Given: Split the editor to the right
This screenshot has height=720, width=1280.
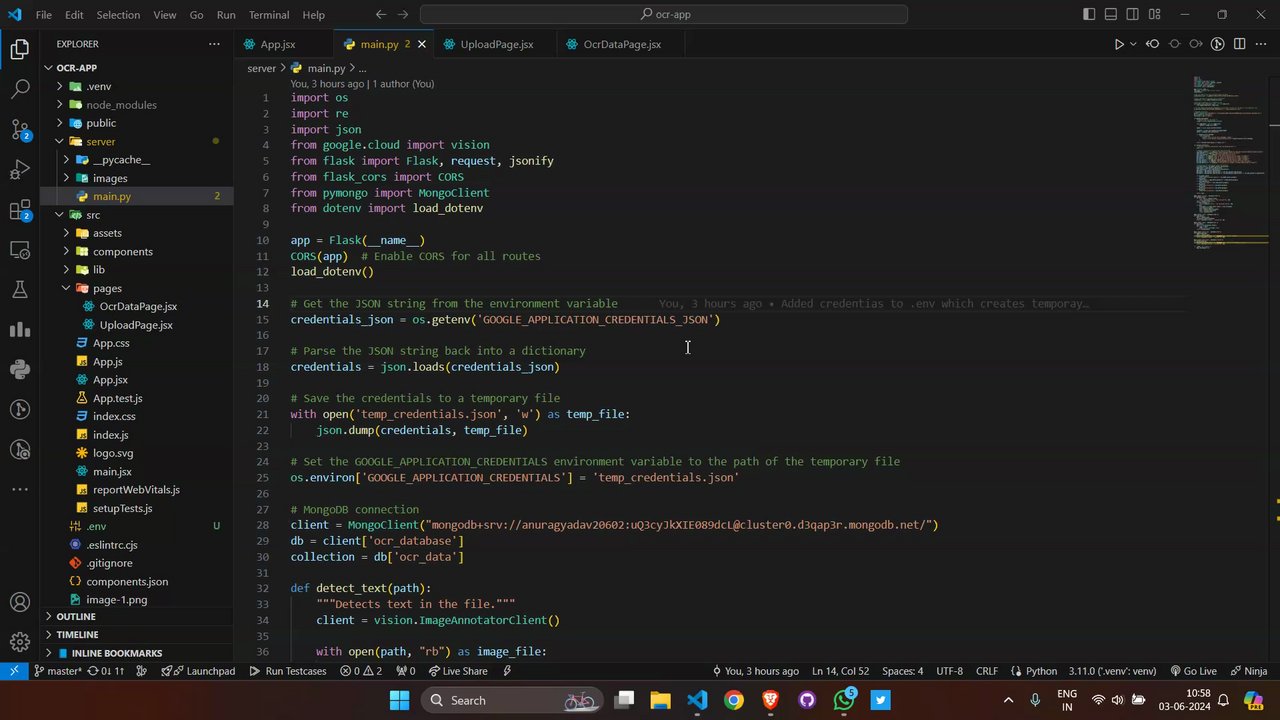Looking at the screenshot, I should [1240, 44].
